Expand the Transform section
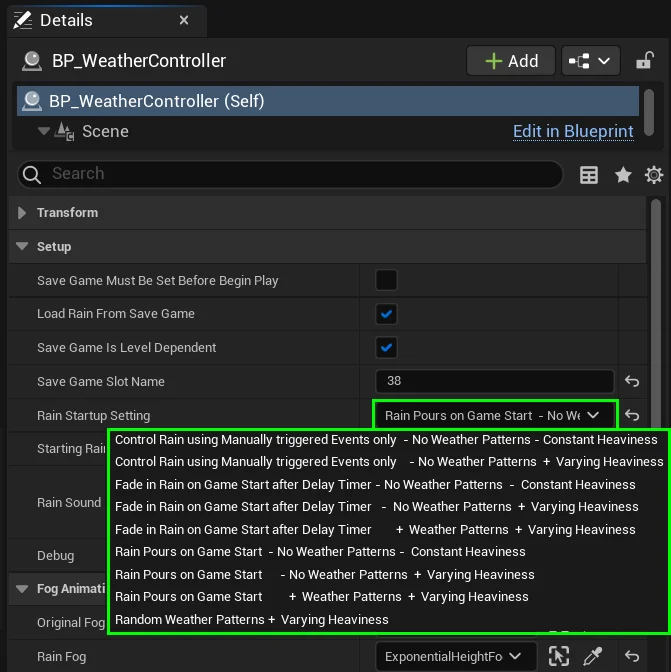671x672 pixels. coord(23,213)
